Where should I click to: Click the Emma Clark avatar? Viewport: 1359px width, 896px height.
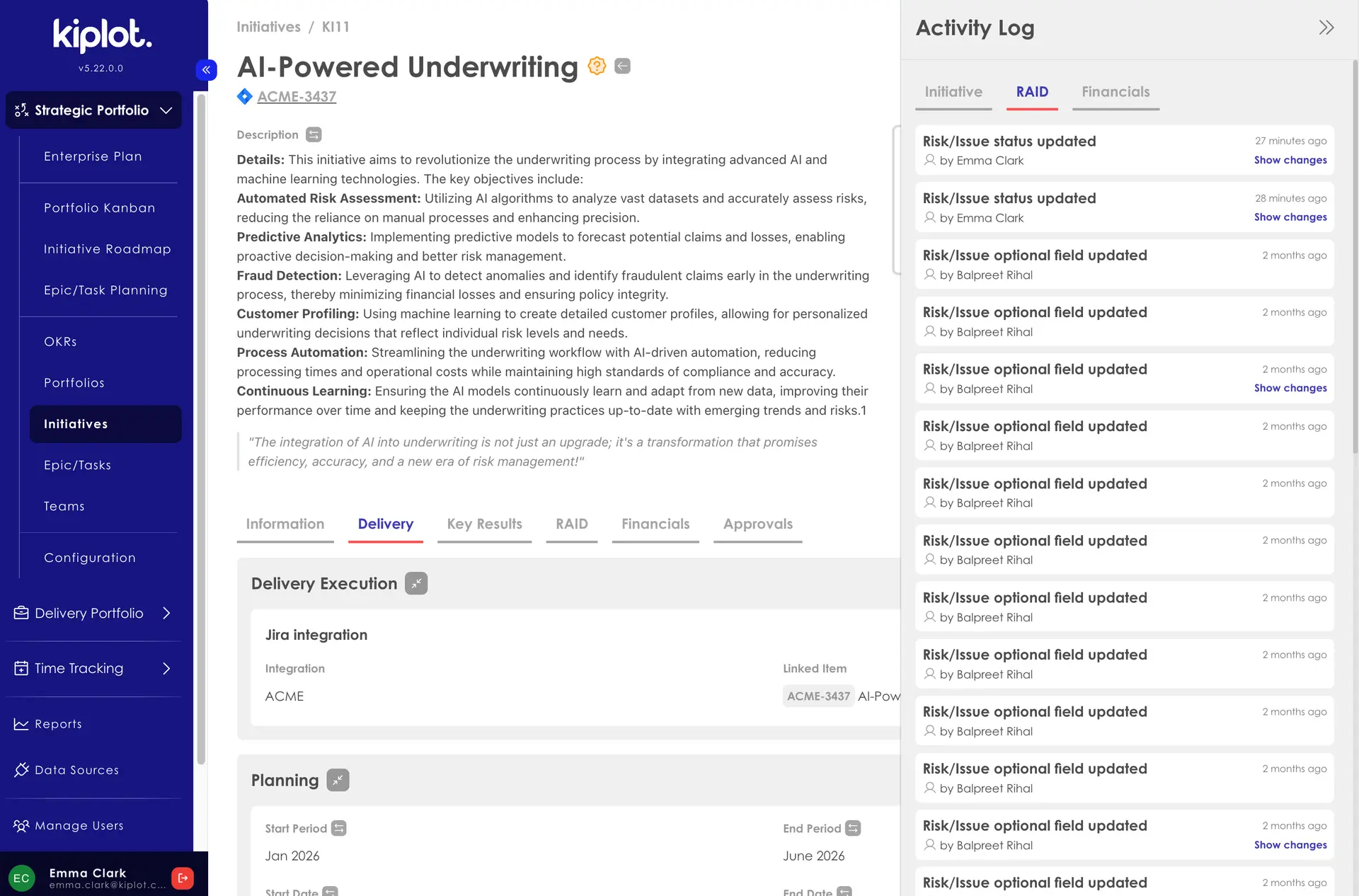pyautogui.click(x=22, y=878)
